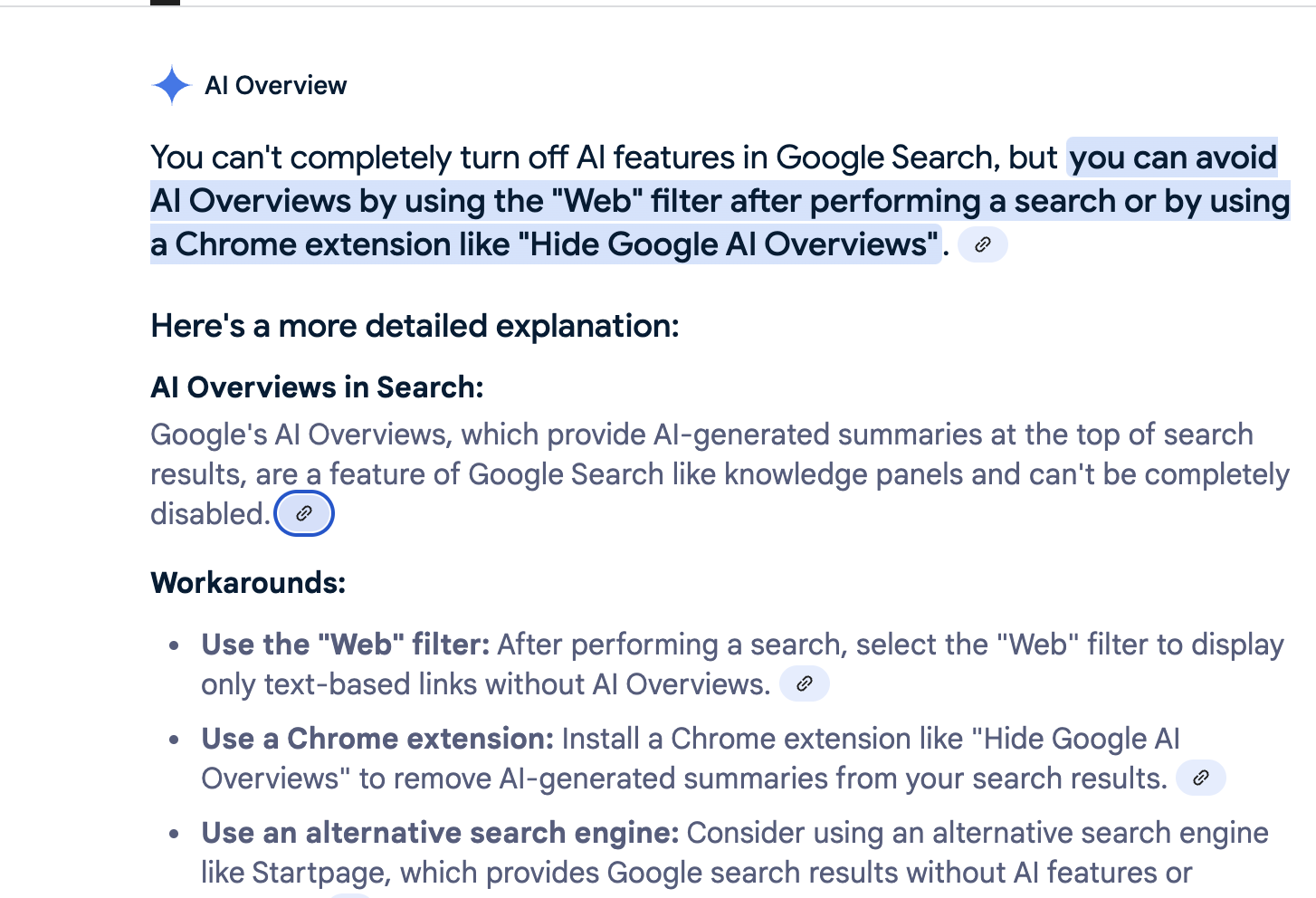
Task: Click bold "Use the "Web" filter:" label
Action: coord(345,645)
